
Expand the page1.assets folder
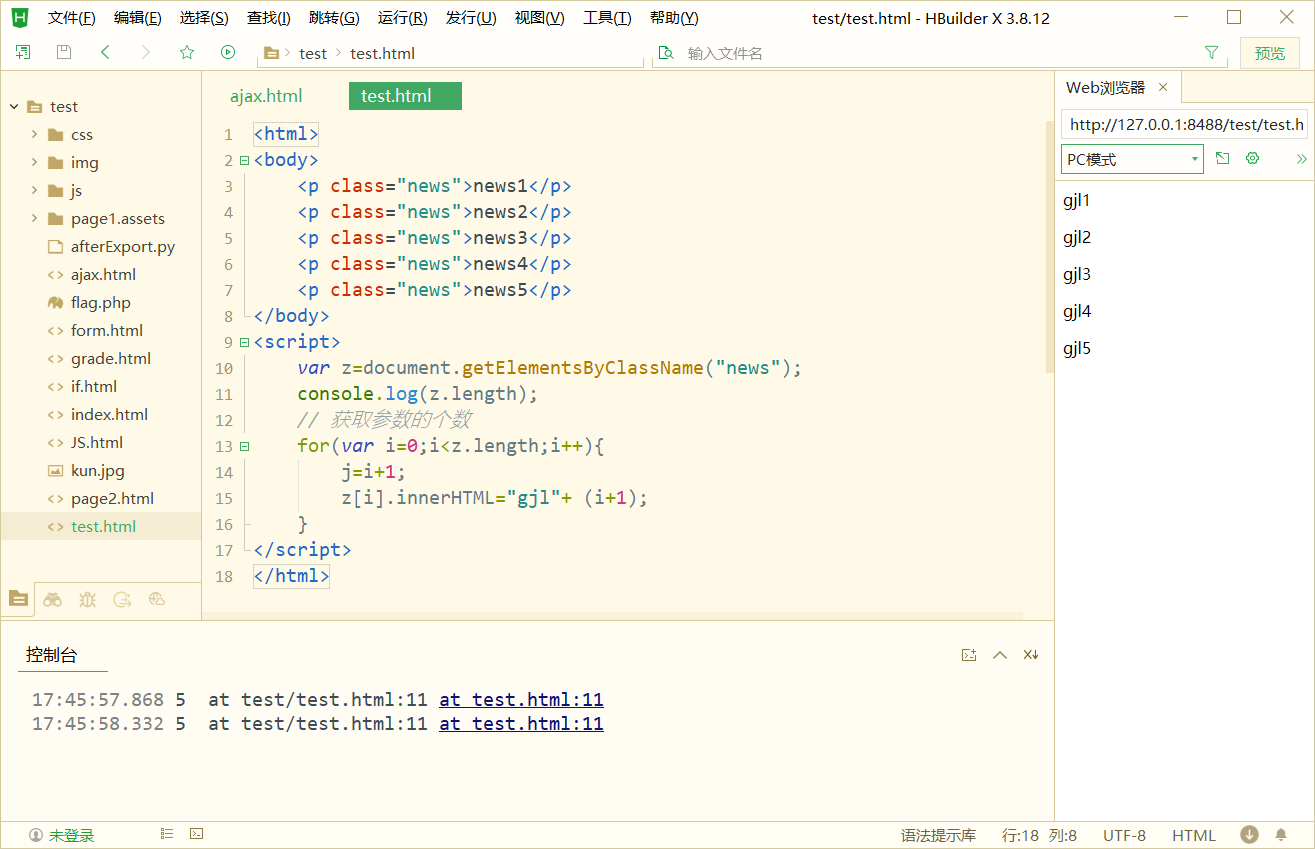tap(34, 218)
